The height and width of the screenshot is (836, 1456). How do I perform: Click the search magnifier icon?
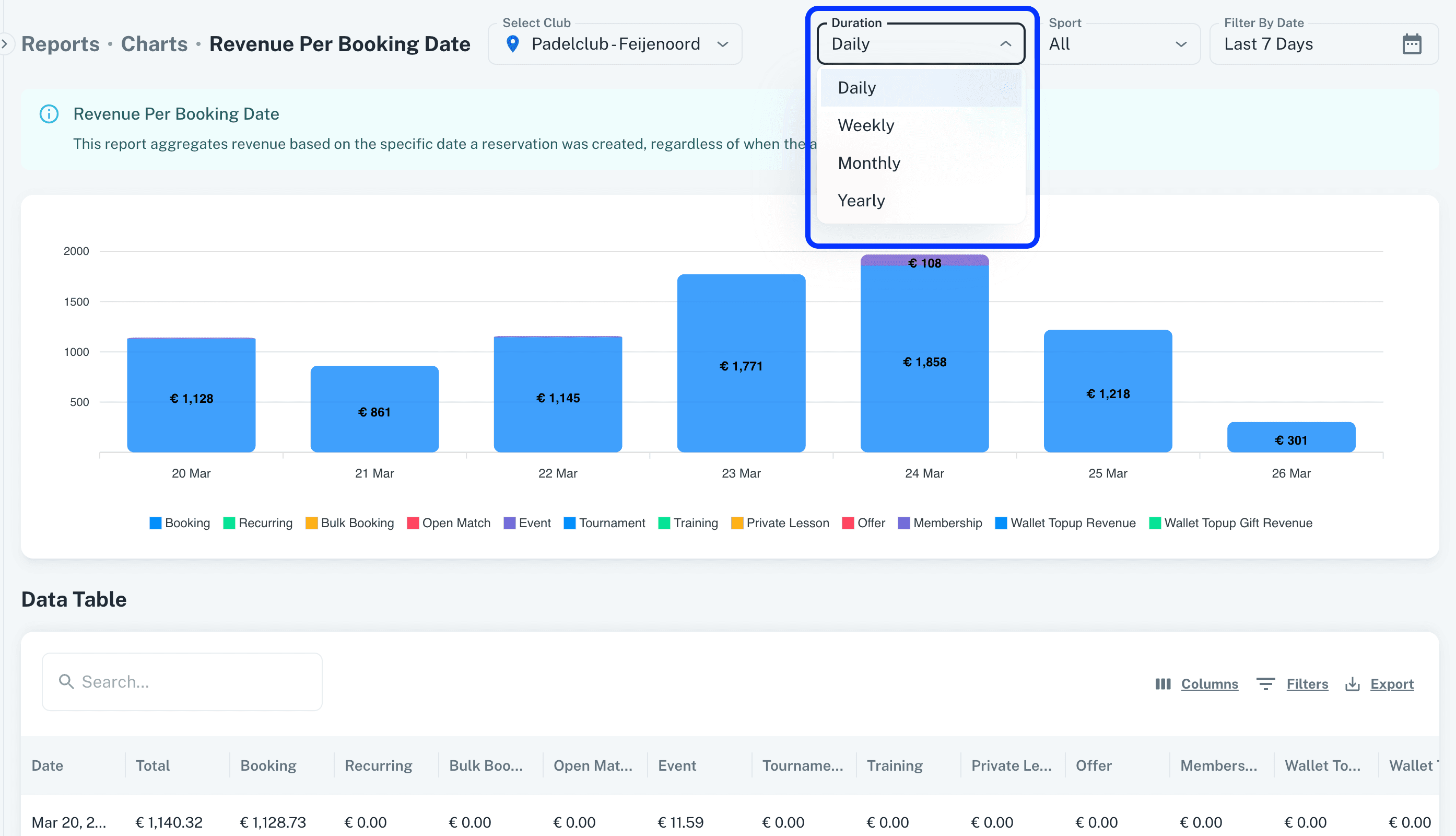66,681
